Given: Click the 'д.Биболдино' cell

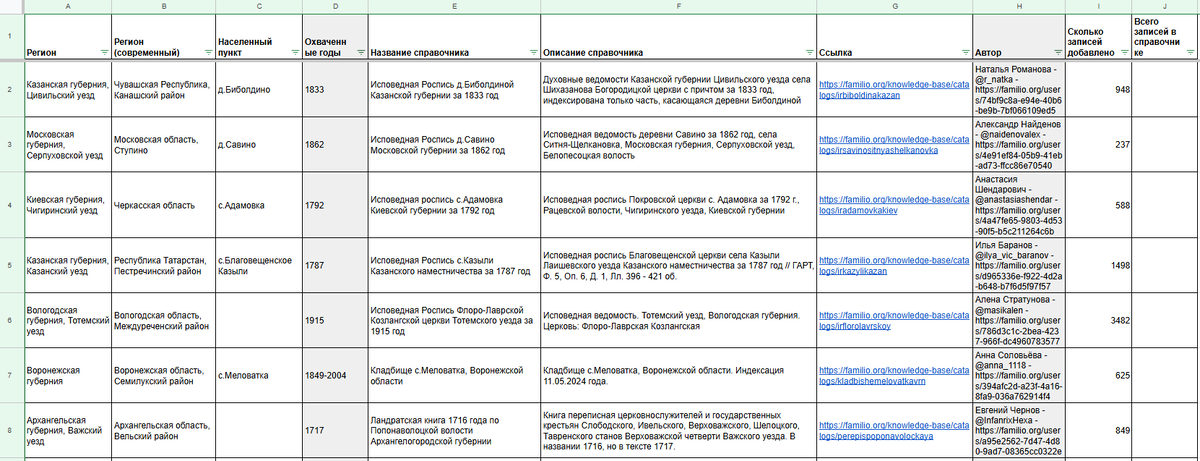Looking at the screenshot, I should pyautogui.click(x=257, y=89).
